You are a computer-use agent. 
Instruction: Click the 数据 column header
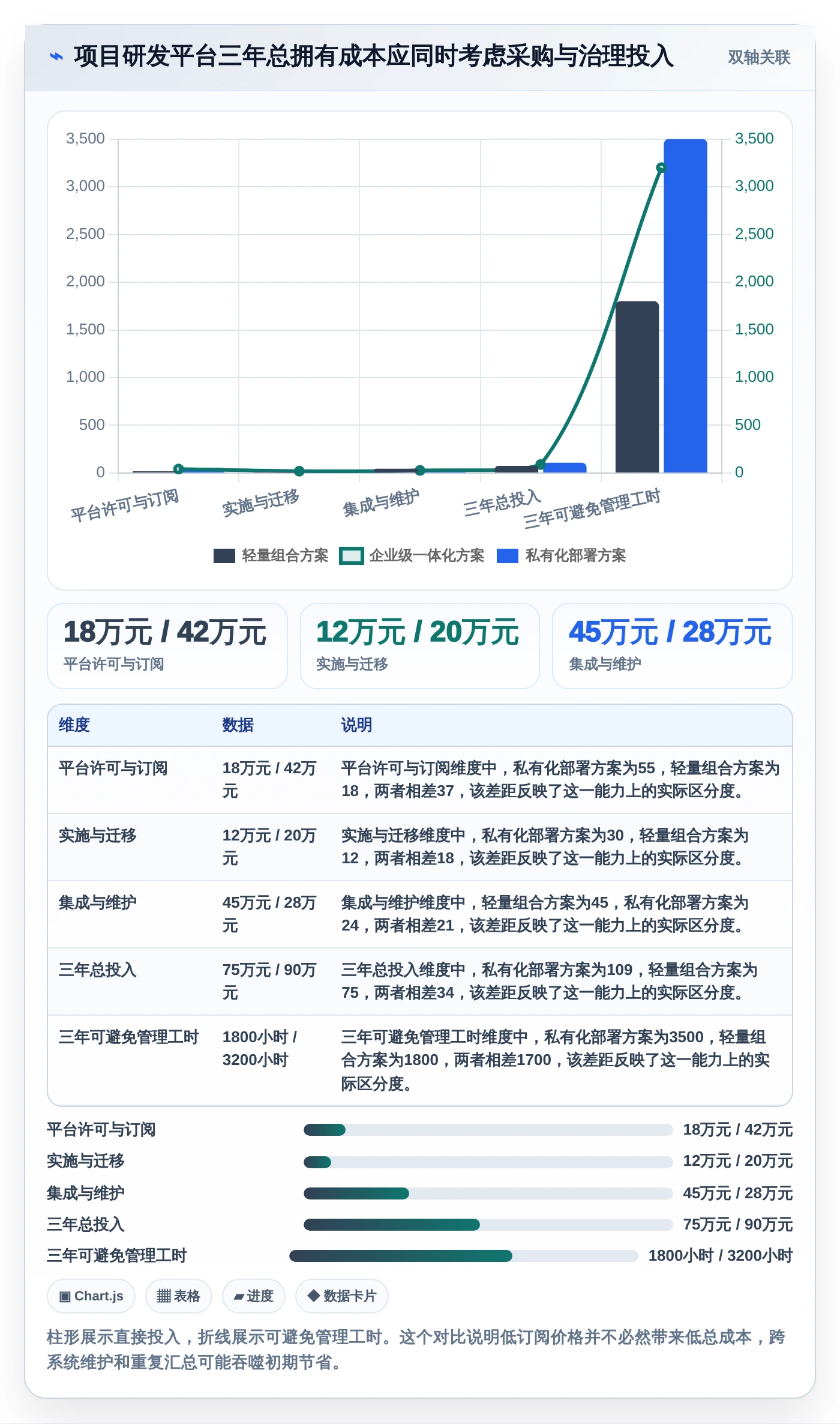pyautogui.click(x=238, y=725)
